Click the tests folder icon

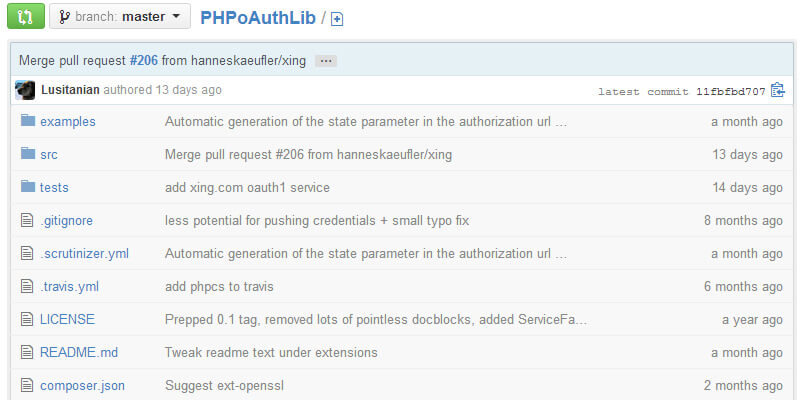coord(27,187)
